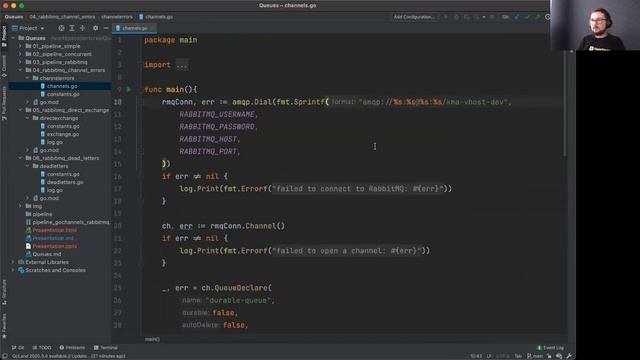Screen dimensions: 640x360
Task: Select exchange.go in project tree
Action: click(63, 134)
